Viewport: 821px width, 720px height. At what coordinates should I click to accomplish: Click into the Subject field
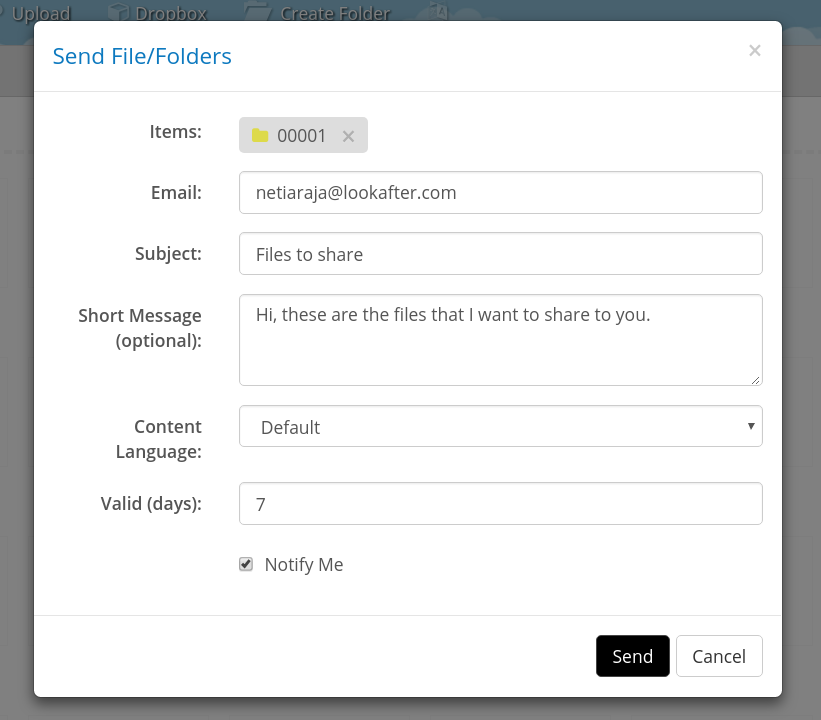click(500, 254)
